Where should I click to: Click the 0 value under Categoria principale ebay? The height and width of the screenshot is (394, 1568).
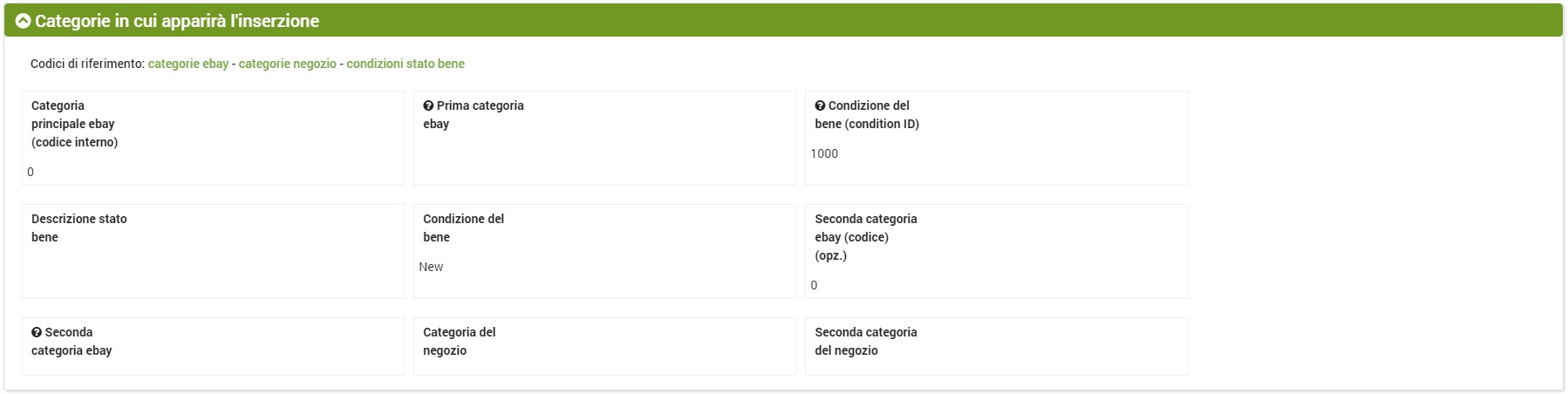[31, 172]
